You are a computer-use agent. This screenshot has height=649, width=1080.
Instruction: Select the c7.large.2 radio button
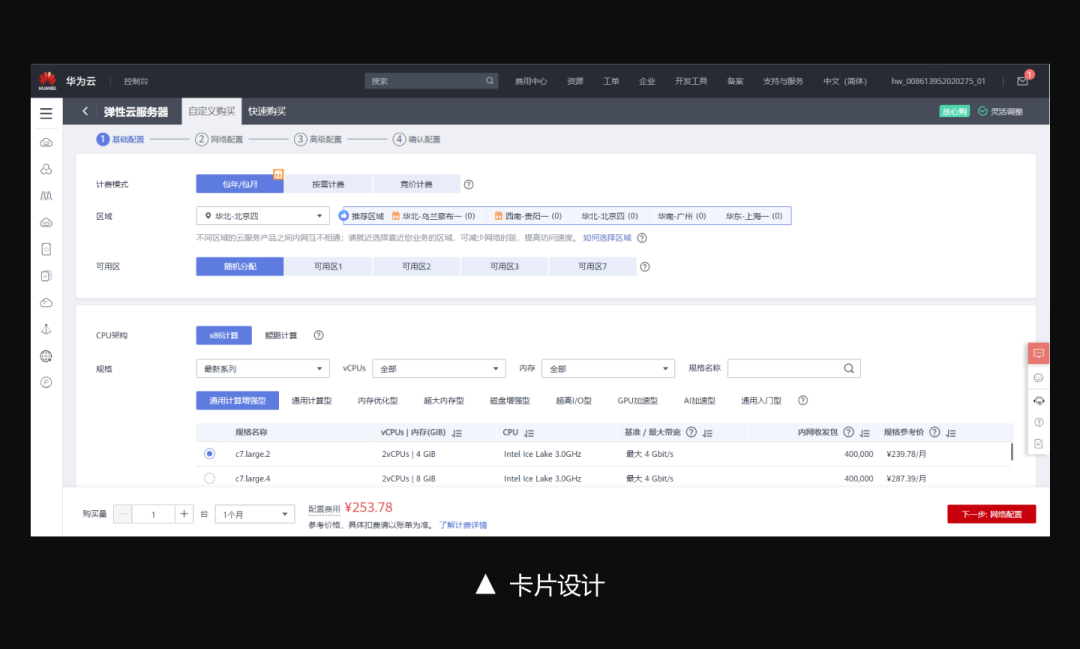(209, 453)
